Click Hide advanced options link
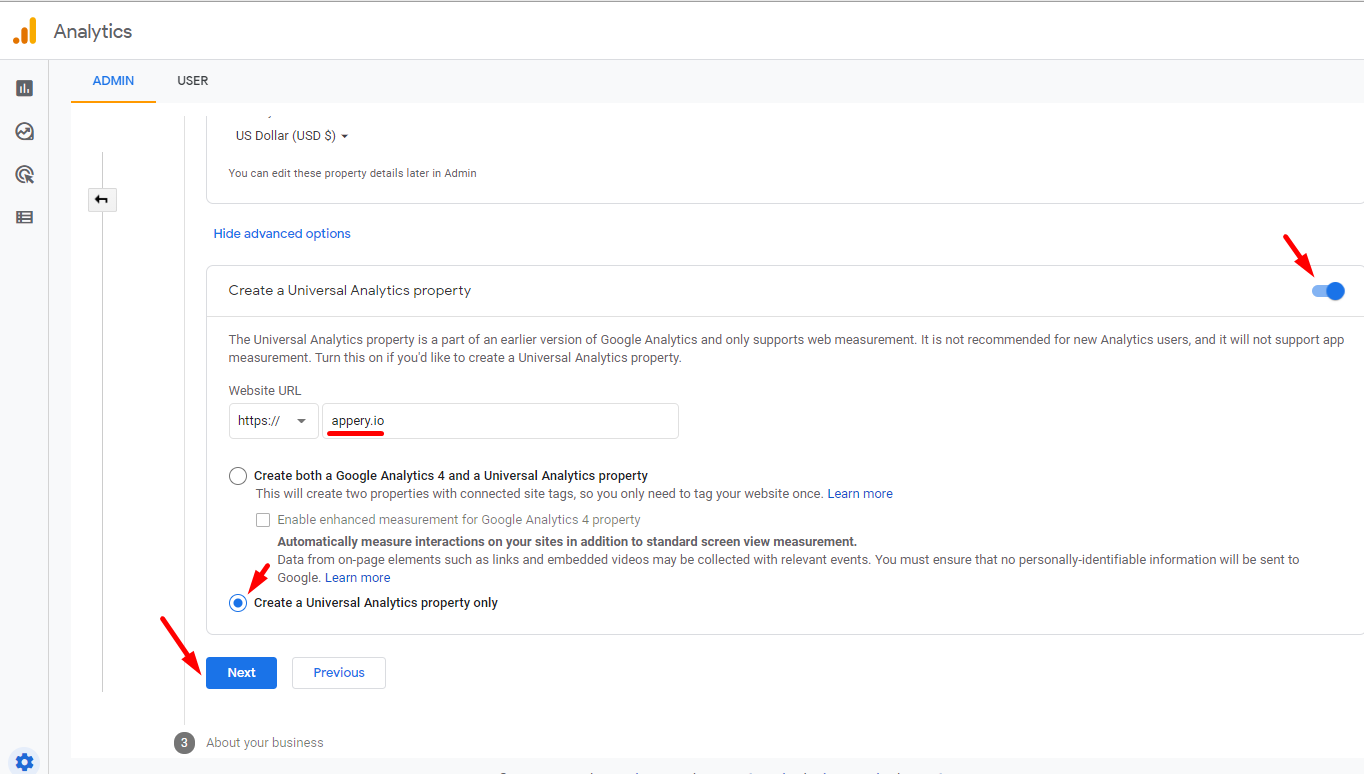 pos(282,234)
